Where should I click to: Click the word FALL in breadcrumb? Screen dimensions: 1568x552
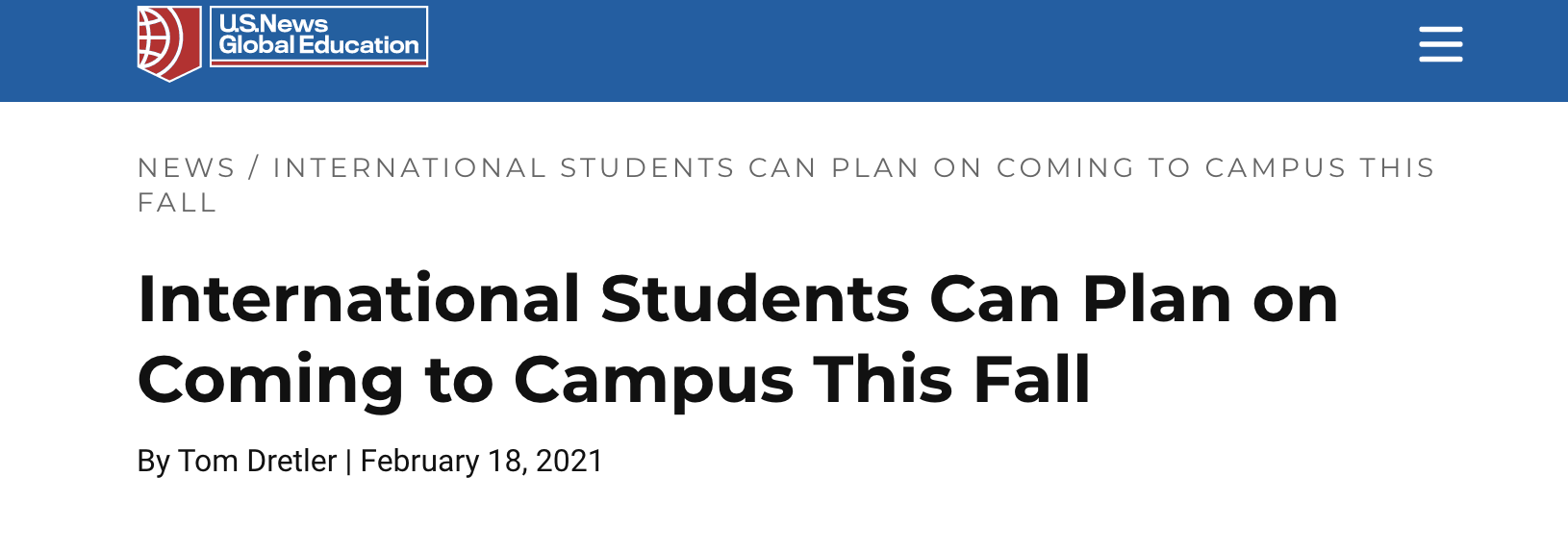(x=177, y=203)
